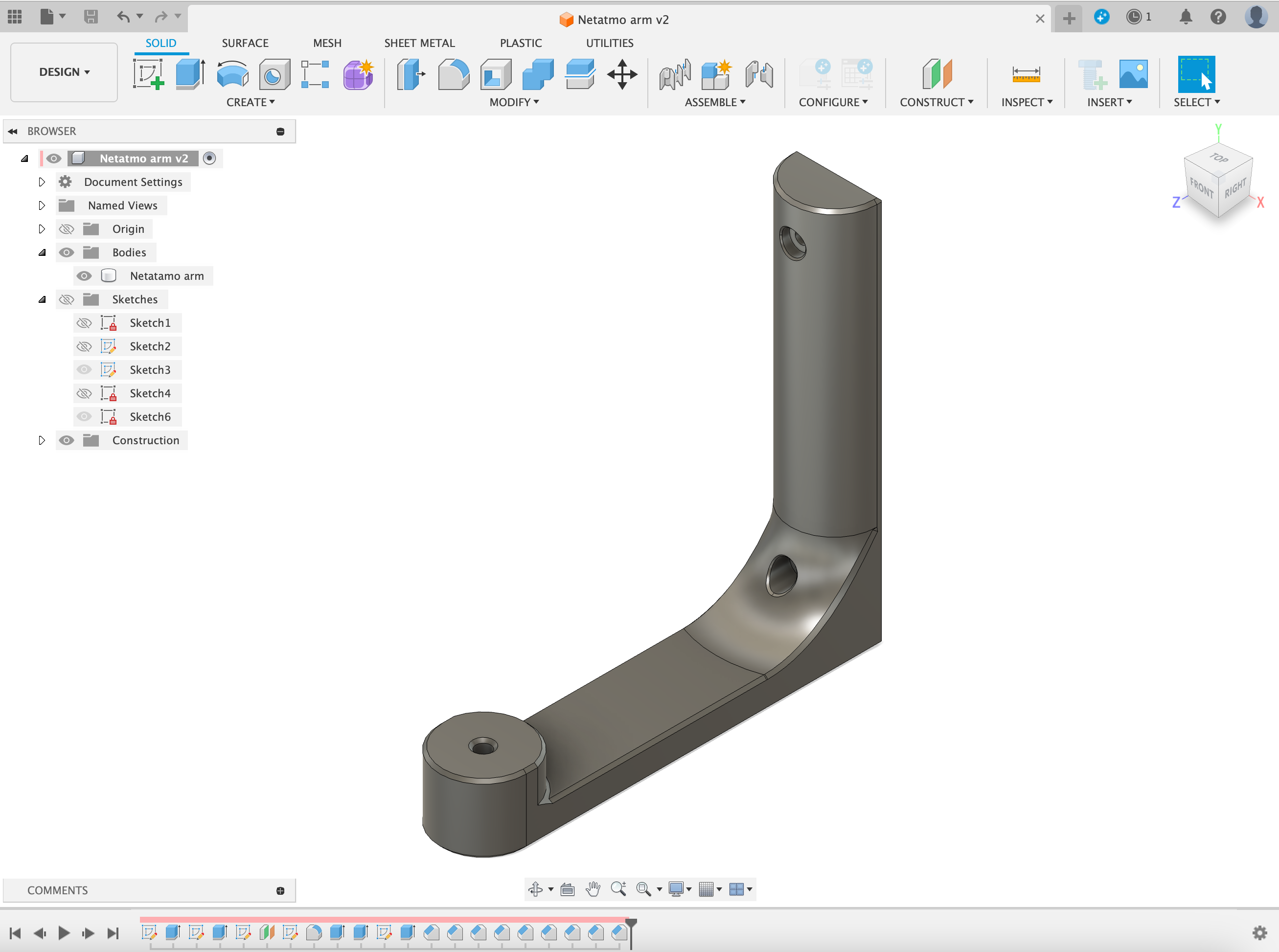Select the Measure ruler tool
The image size is (1279, 952).
(x=1026, y=74)
